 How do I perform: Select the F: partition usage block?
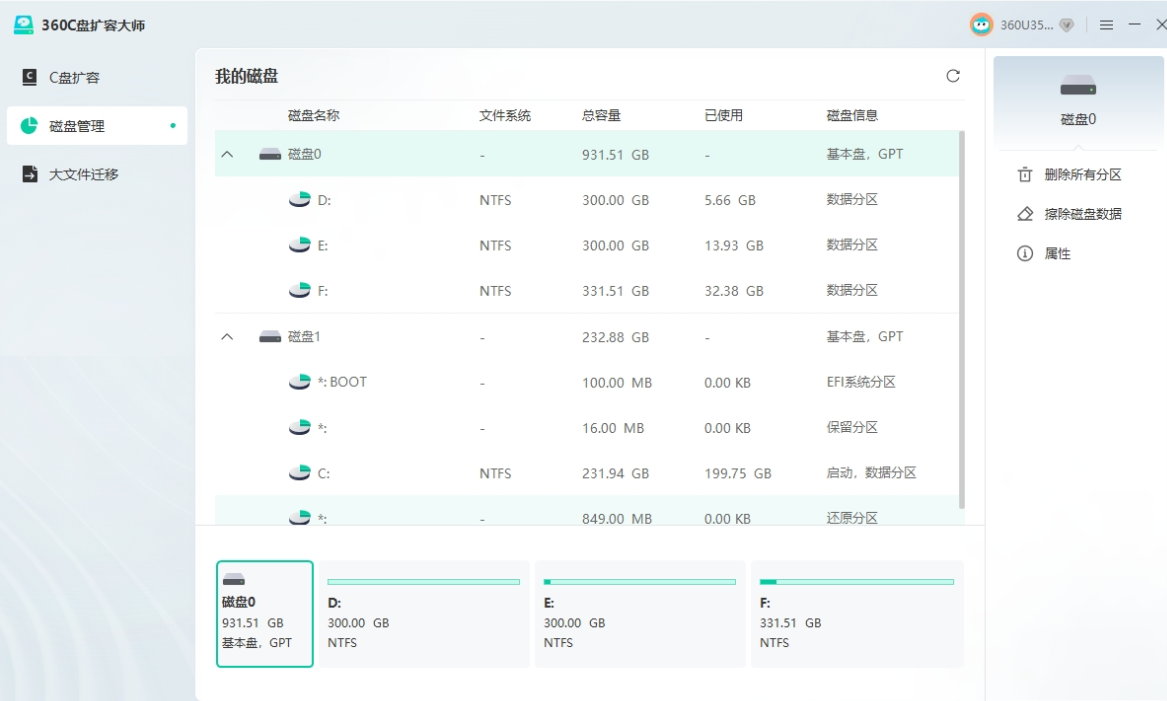point(857,614)
